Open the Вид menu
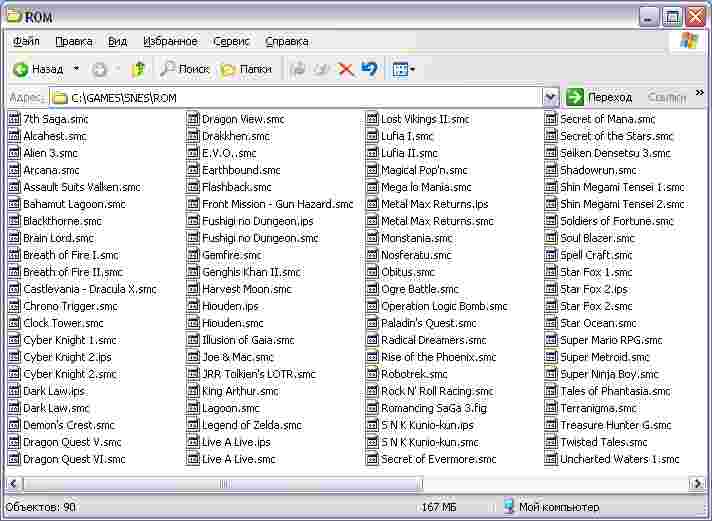Viewport: 712px width, 521px height. tap(117, 41)
